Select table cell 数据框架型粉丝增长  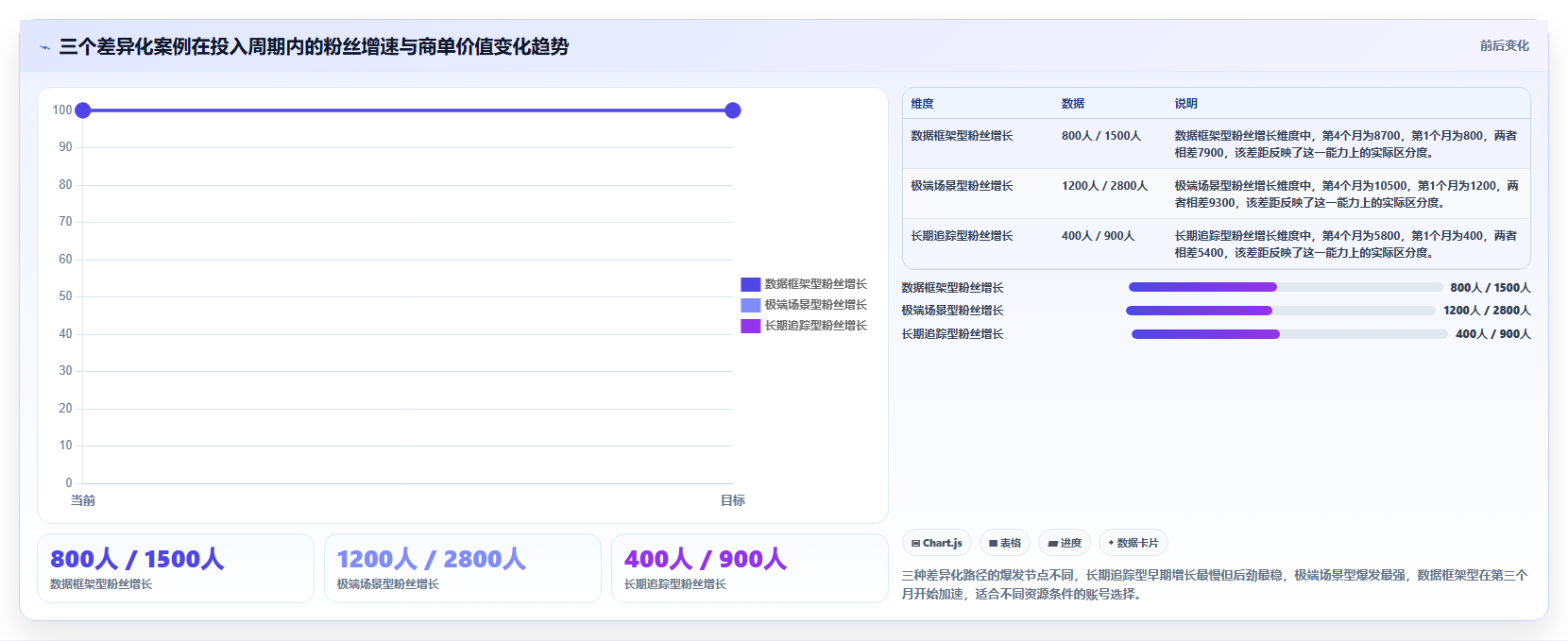pos(962,136)
